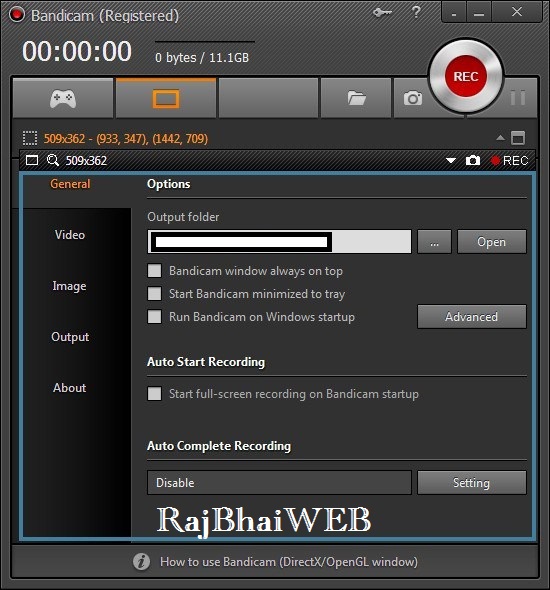Screen dimensions: 550x590
Task: Check Start full-screen recording on Bandicam startup
Action: click(x=155, y=394)
